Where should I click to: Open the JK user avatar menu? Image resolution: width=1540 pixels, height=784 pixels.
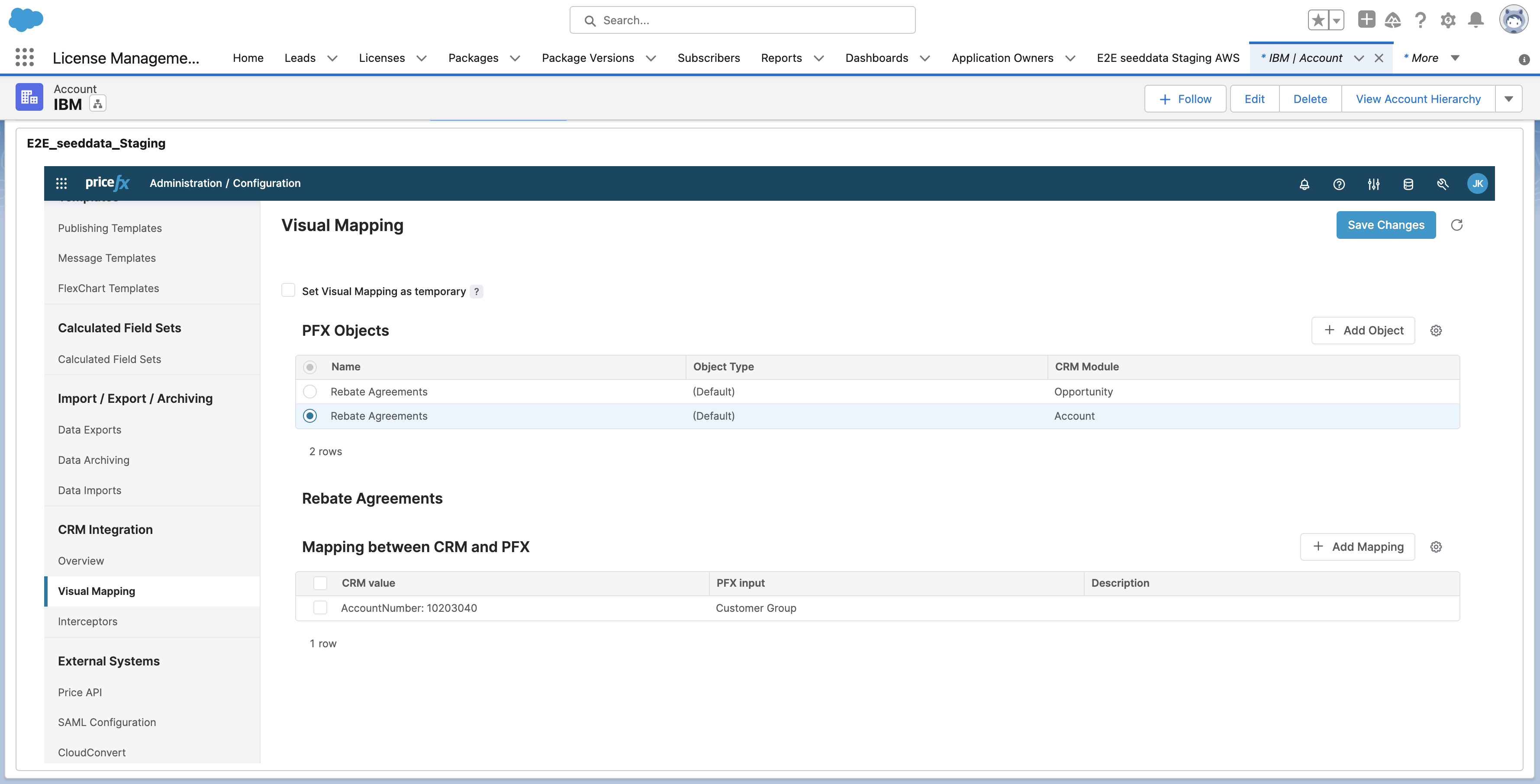[1478, 183]
